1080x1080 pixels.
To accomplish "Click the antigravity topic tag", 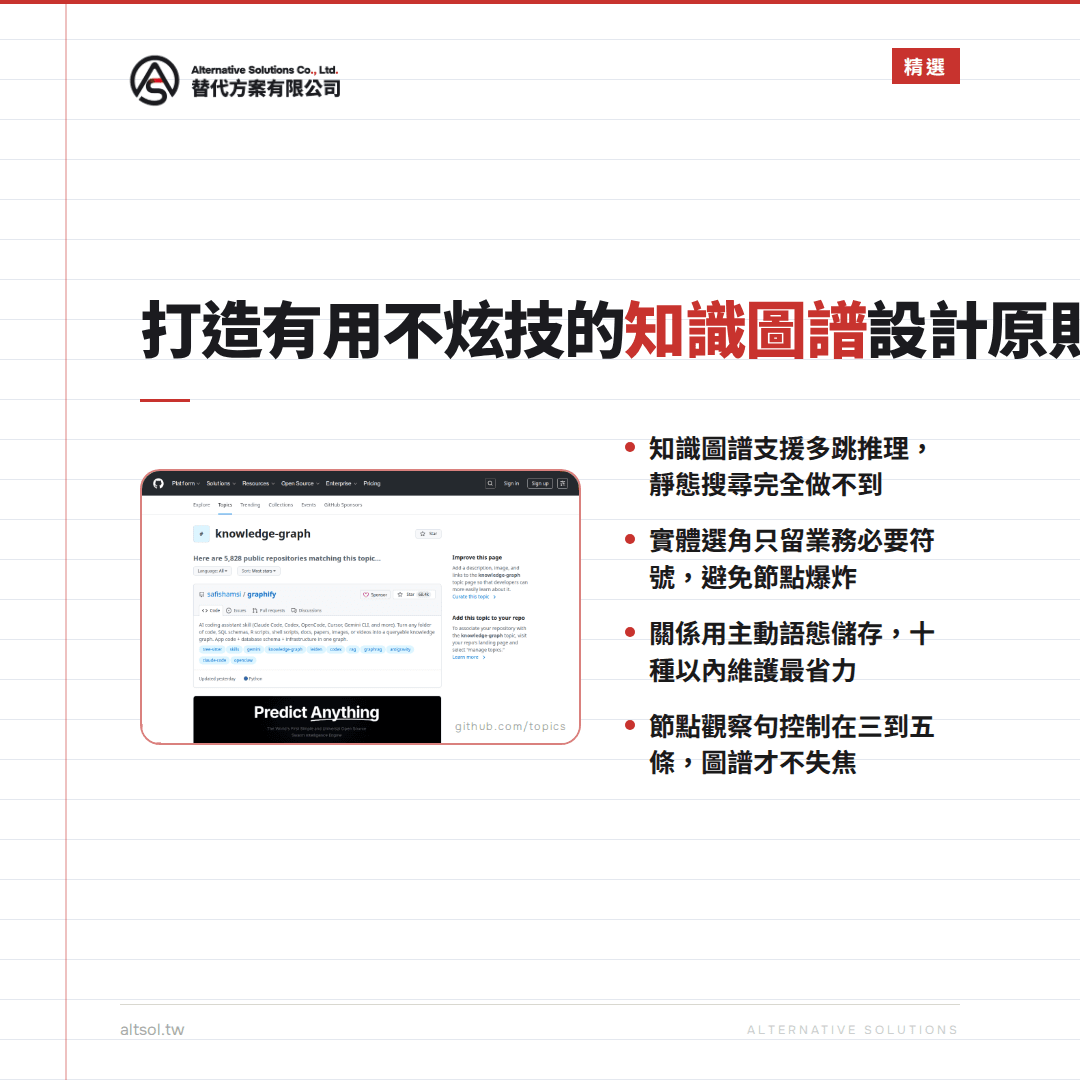I will [x=400, y=650].
